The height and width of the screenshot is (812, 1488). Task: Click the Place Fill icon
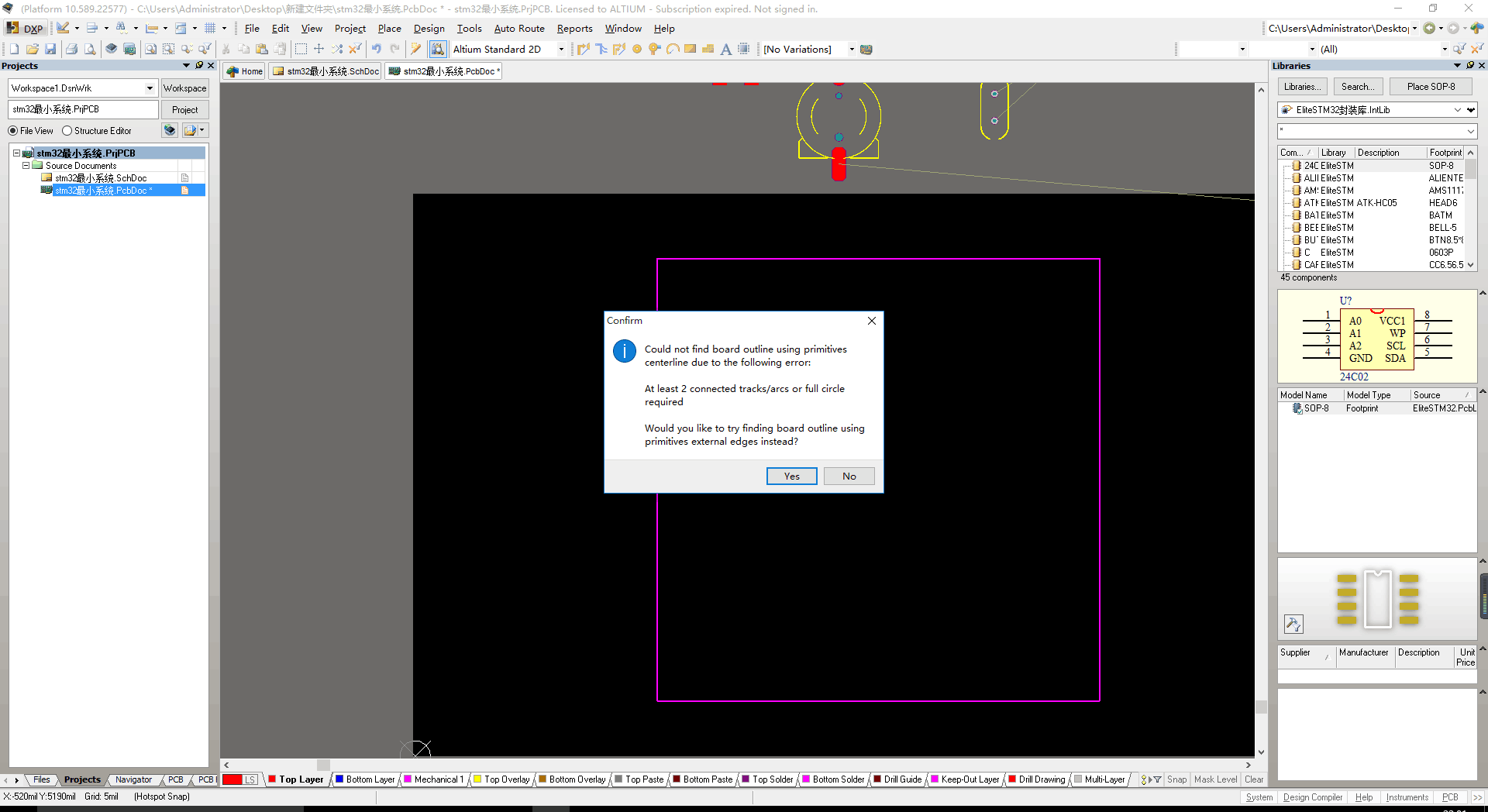pyautogui.click(x=691, y=49)
